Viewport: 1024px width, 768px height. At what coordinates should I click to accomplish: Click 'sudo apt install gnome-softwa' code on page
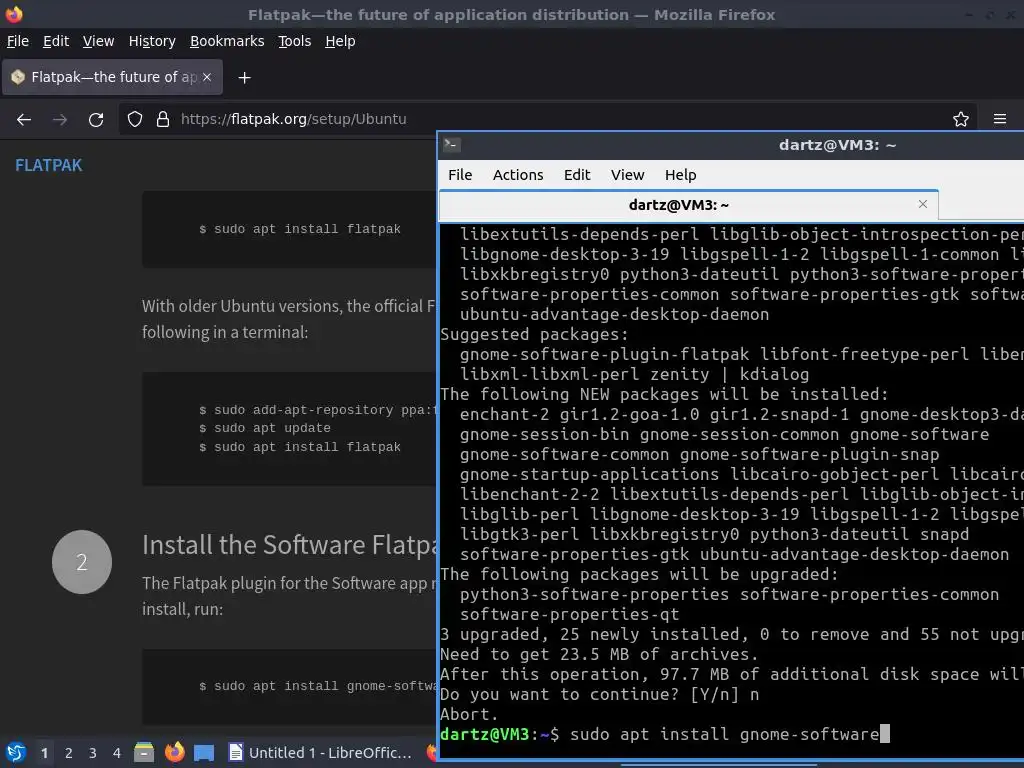click(x=317, y=686)
